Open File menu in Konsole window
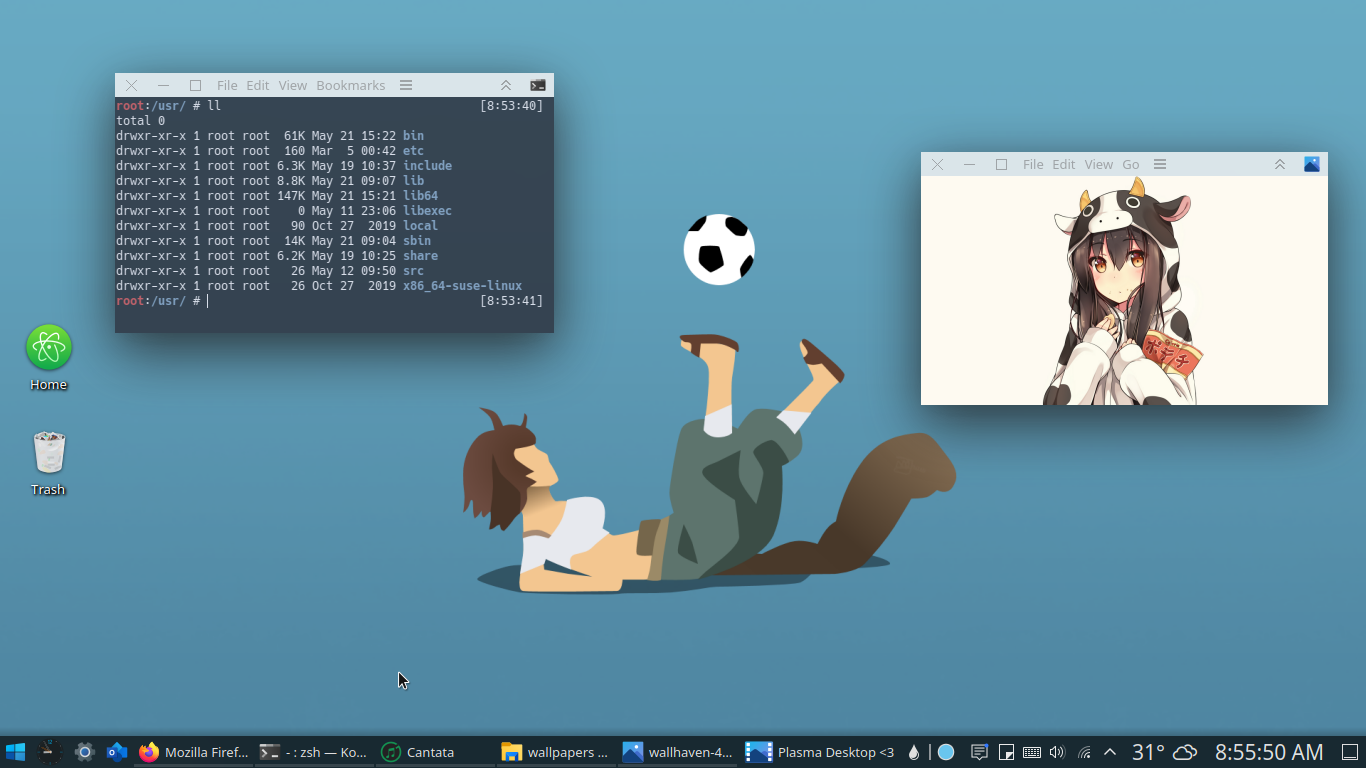This screenshot has width=1366, height=768. [227, 86]
